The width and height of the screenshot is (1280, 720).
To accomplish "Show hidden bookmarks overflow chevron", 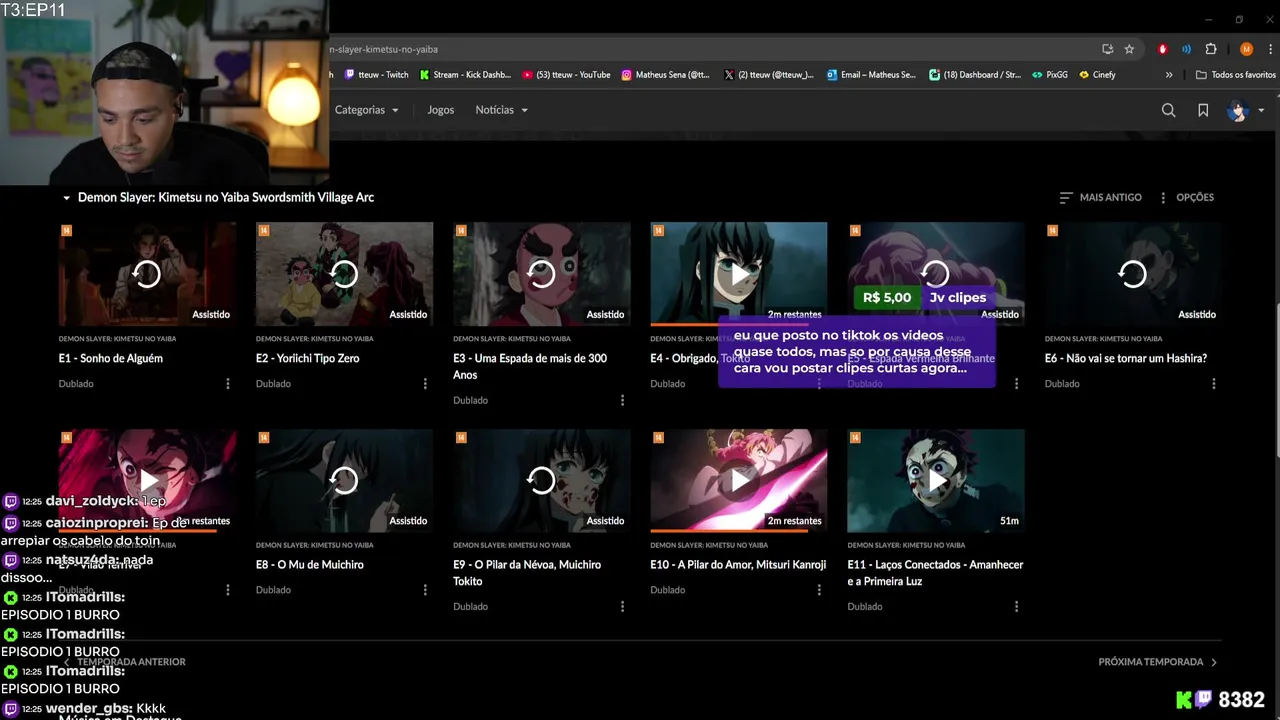I will point(1169,75).
